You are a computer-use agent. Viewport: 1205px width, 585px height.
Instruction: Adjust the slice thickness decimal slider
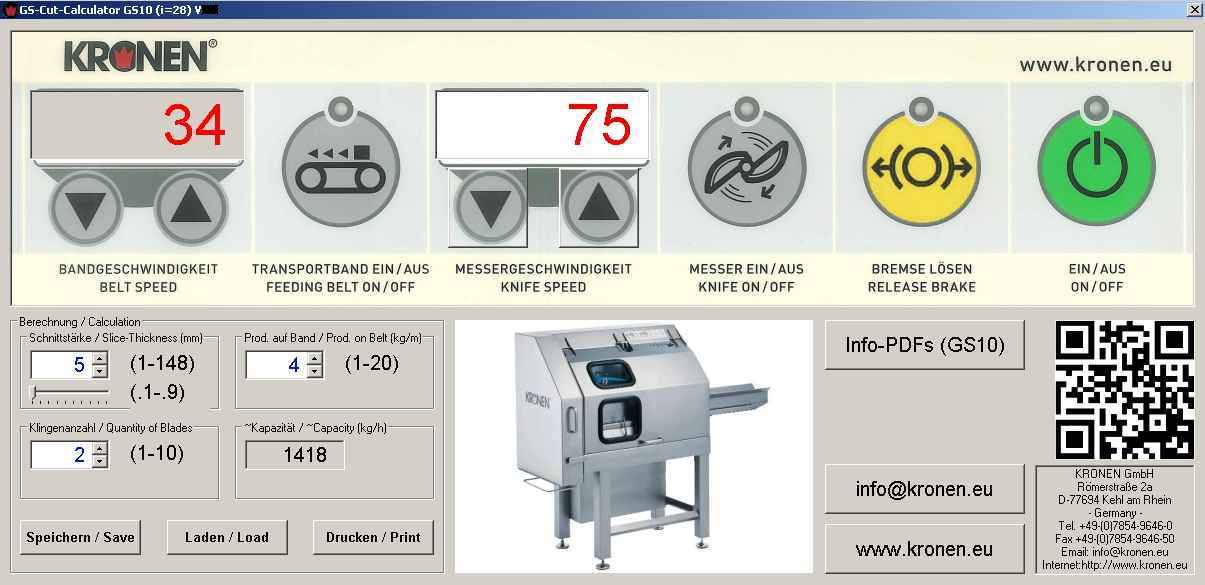point(70,394)
